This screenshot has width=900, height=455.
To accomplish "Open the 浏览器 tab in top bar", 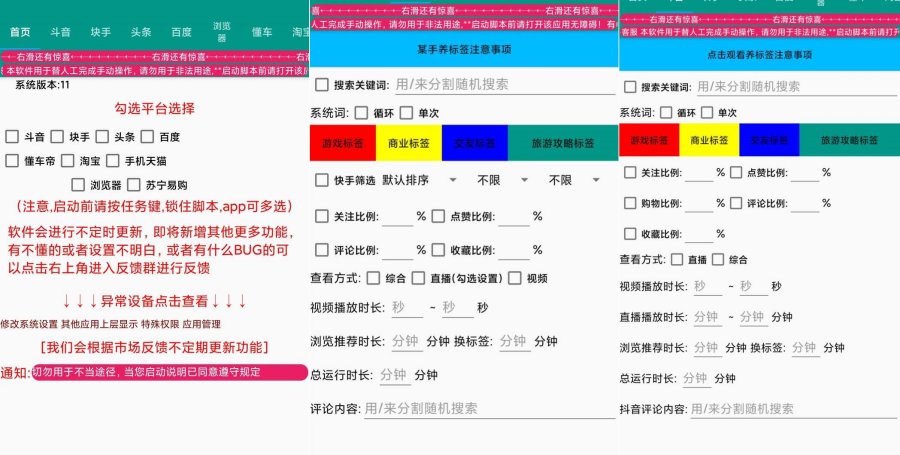I will point(222,32).
